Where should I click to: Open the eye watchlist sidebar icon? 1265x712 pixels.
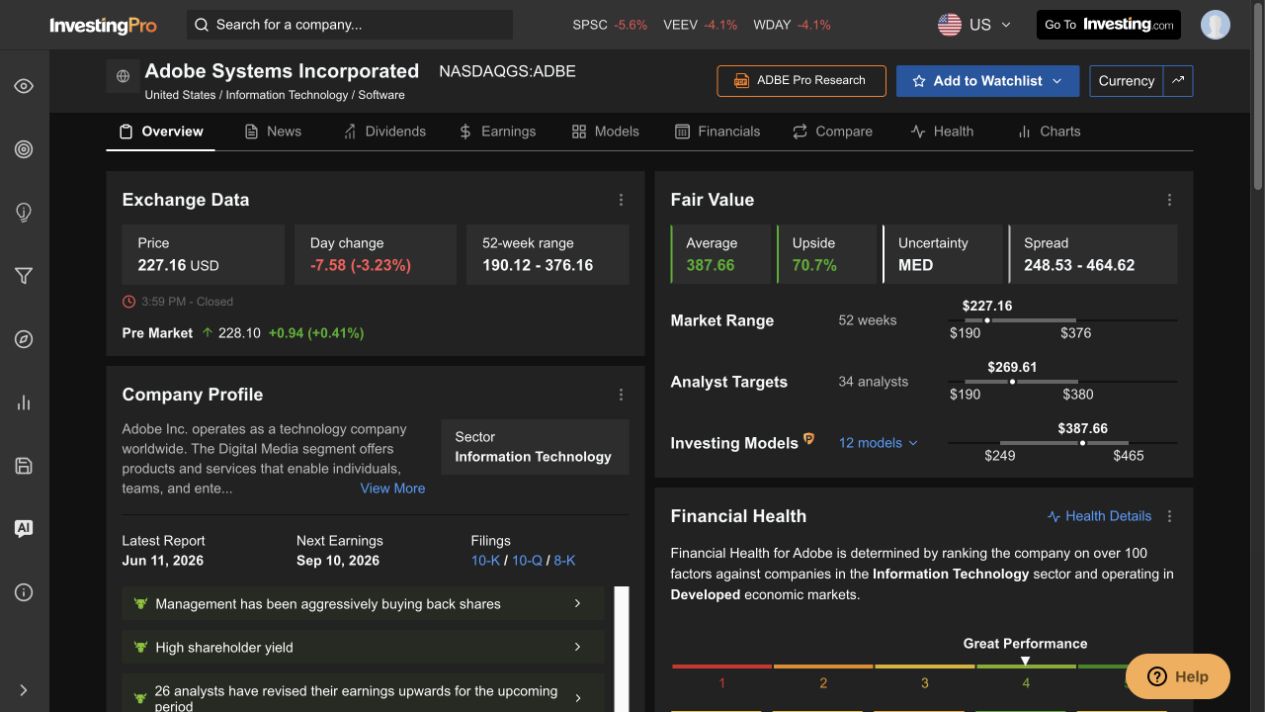24,86
